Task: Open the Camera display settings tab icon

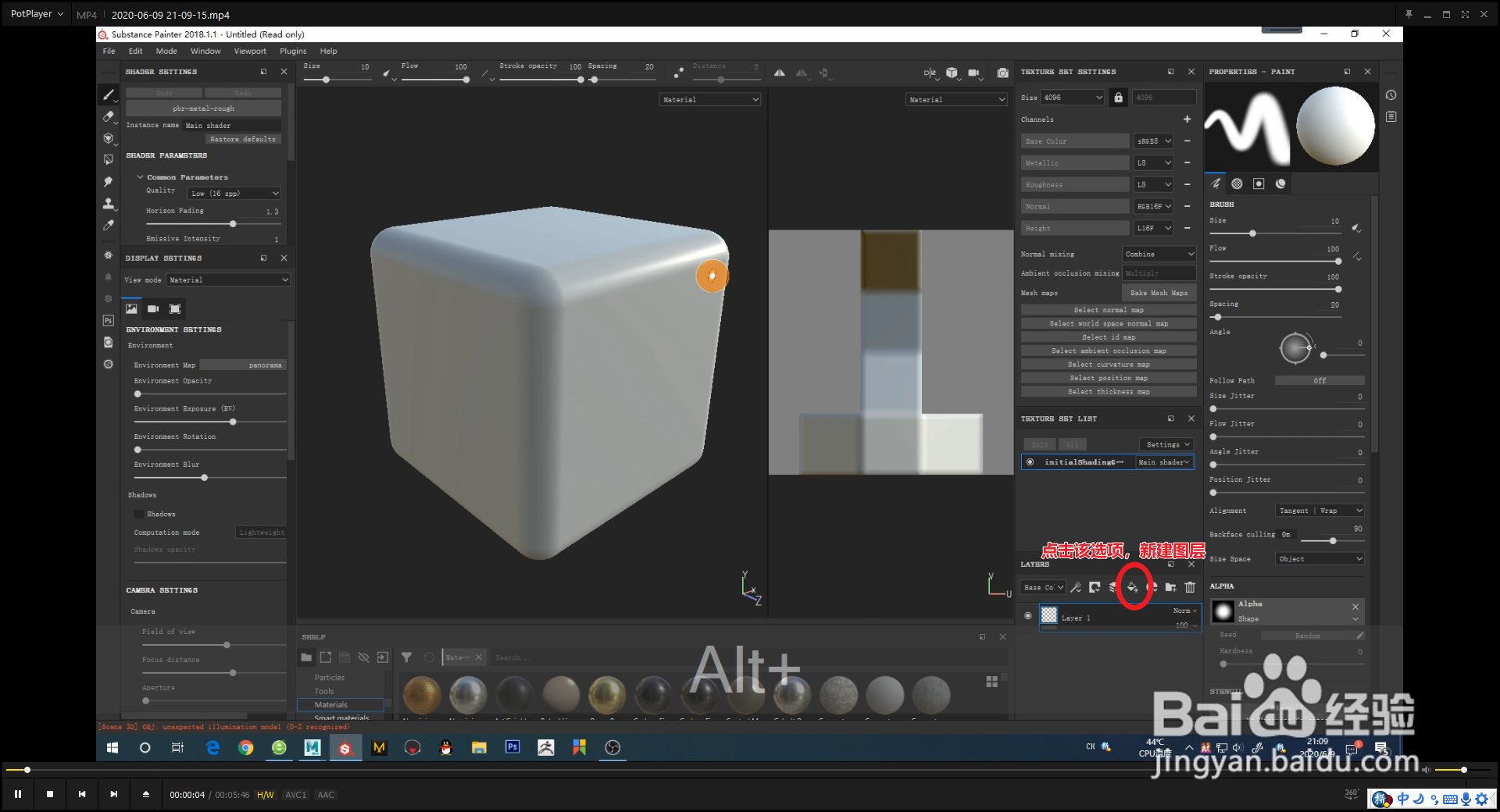Action: (x=153, y=309)
